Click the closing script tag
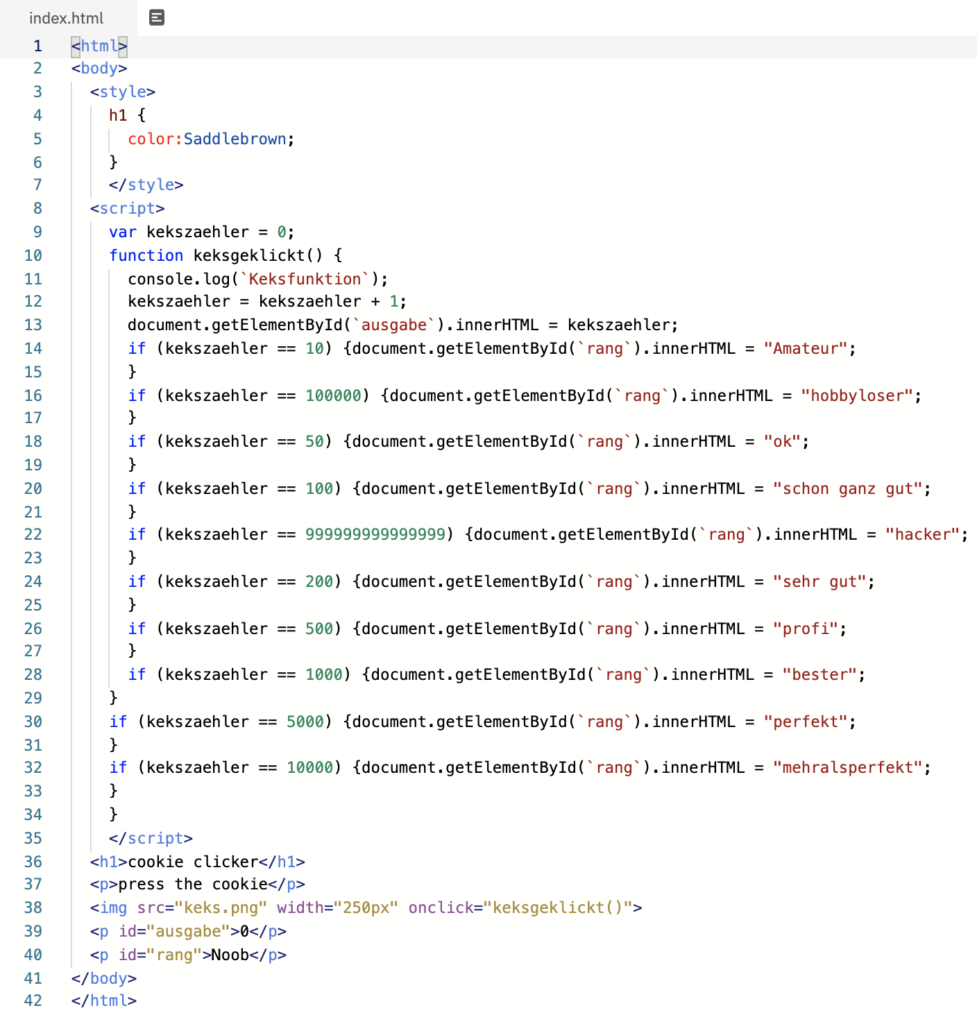 point(151,838)
